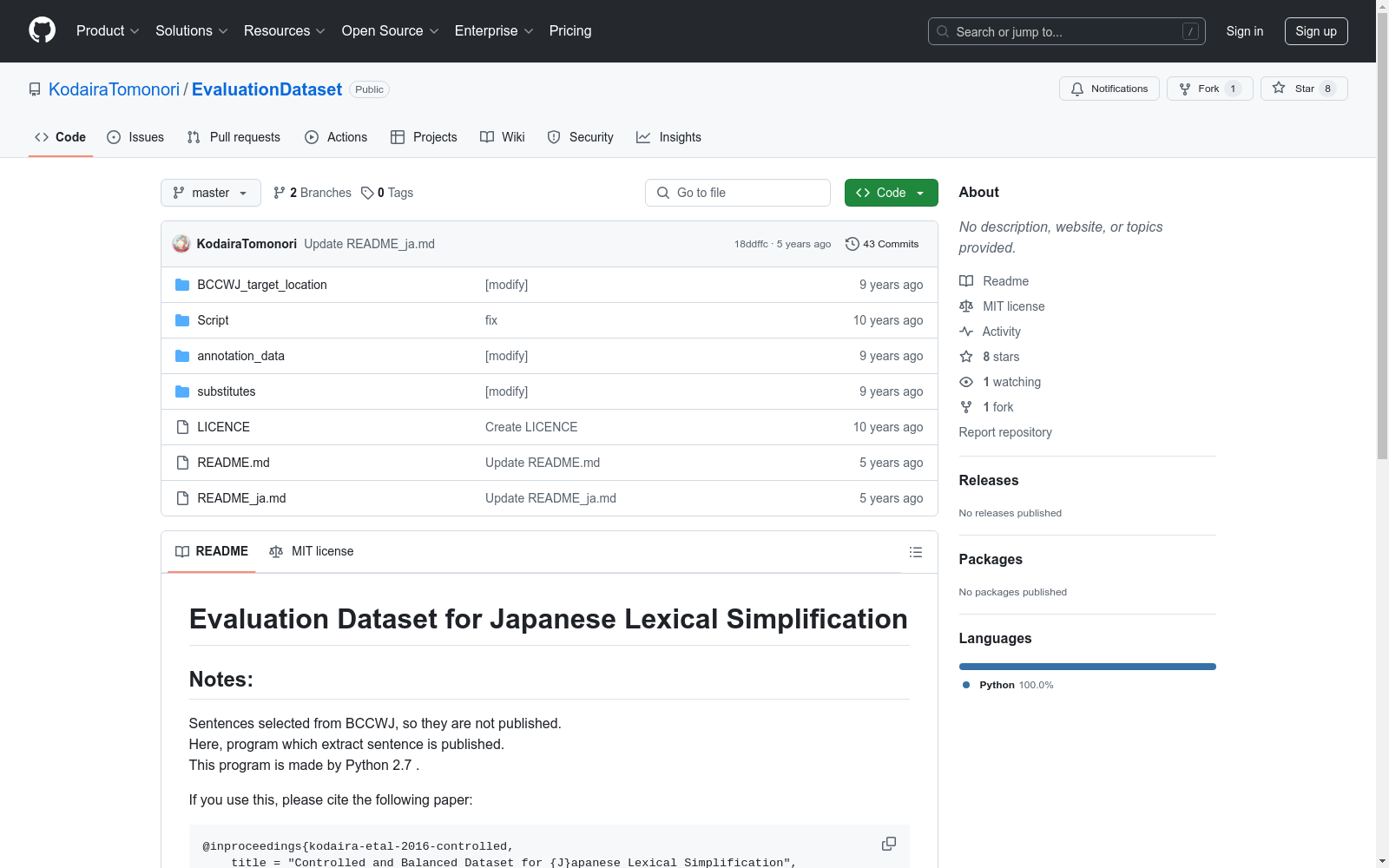Image resolution: width=1389 pixels, height=868 pixels.
Task: Expand the Enterprise menu
Action: [x=494, y=30]
